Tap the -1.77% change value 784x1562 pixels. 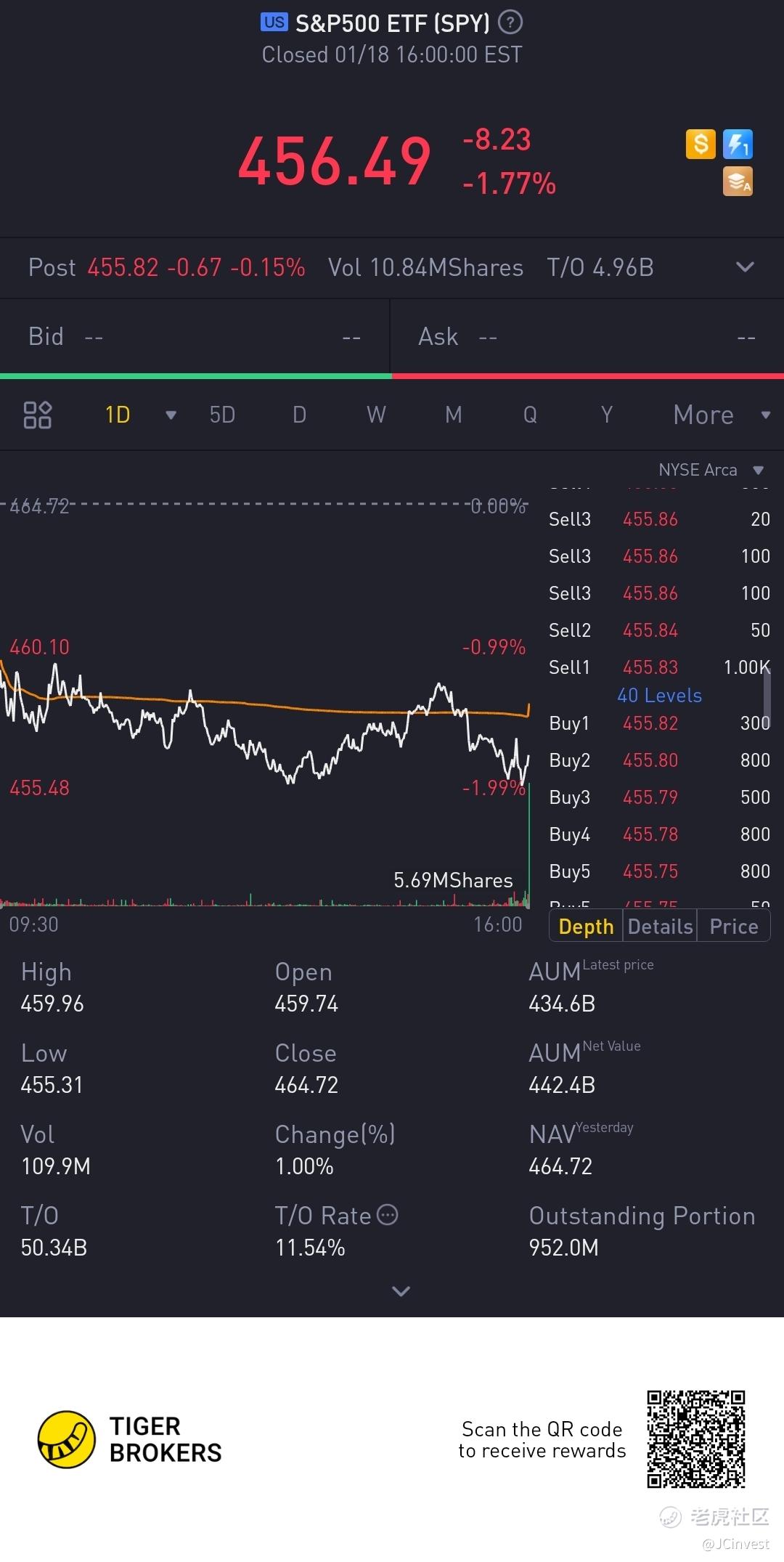pyautogui.click(x=510, y=183)
